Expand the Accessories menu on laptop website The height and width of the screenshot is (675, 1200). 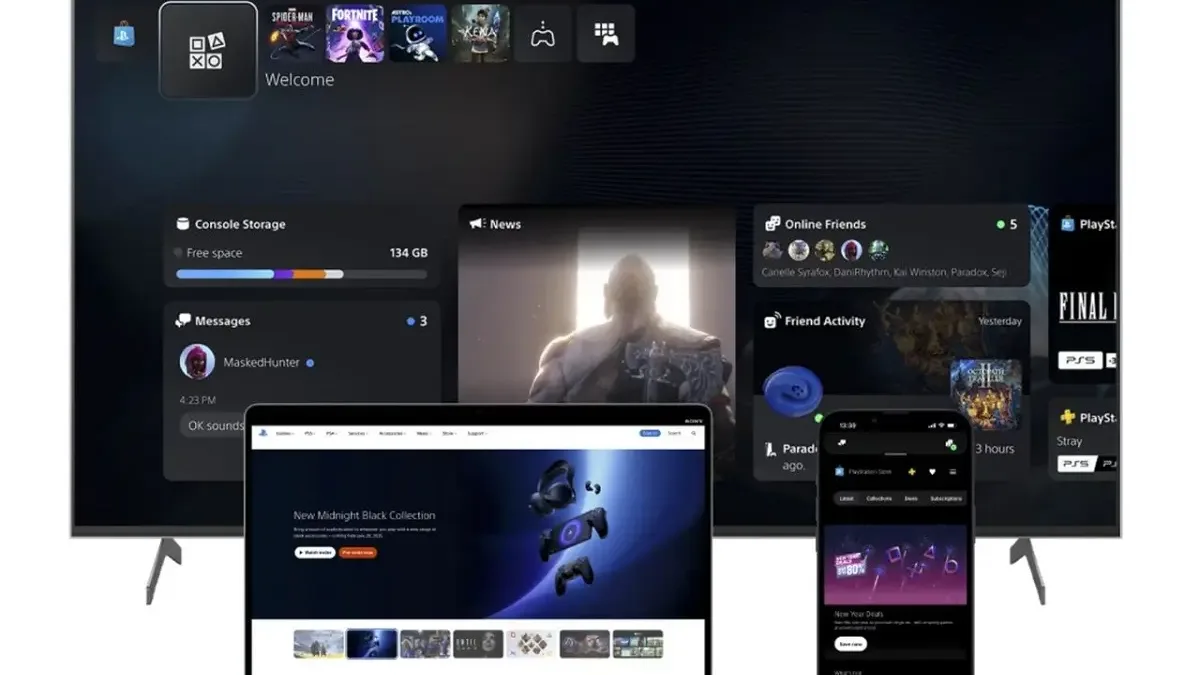(394, 433)
